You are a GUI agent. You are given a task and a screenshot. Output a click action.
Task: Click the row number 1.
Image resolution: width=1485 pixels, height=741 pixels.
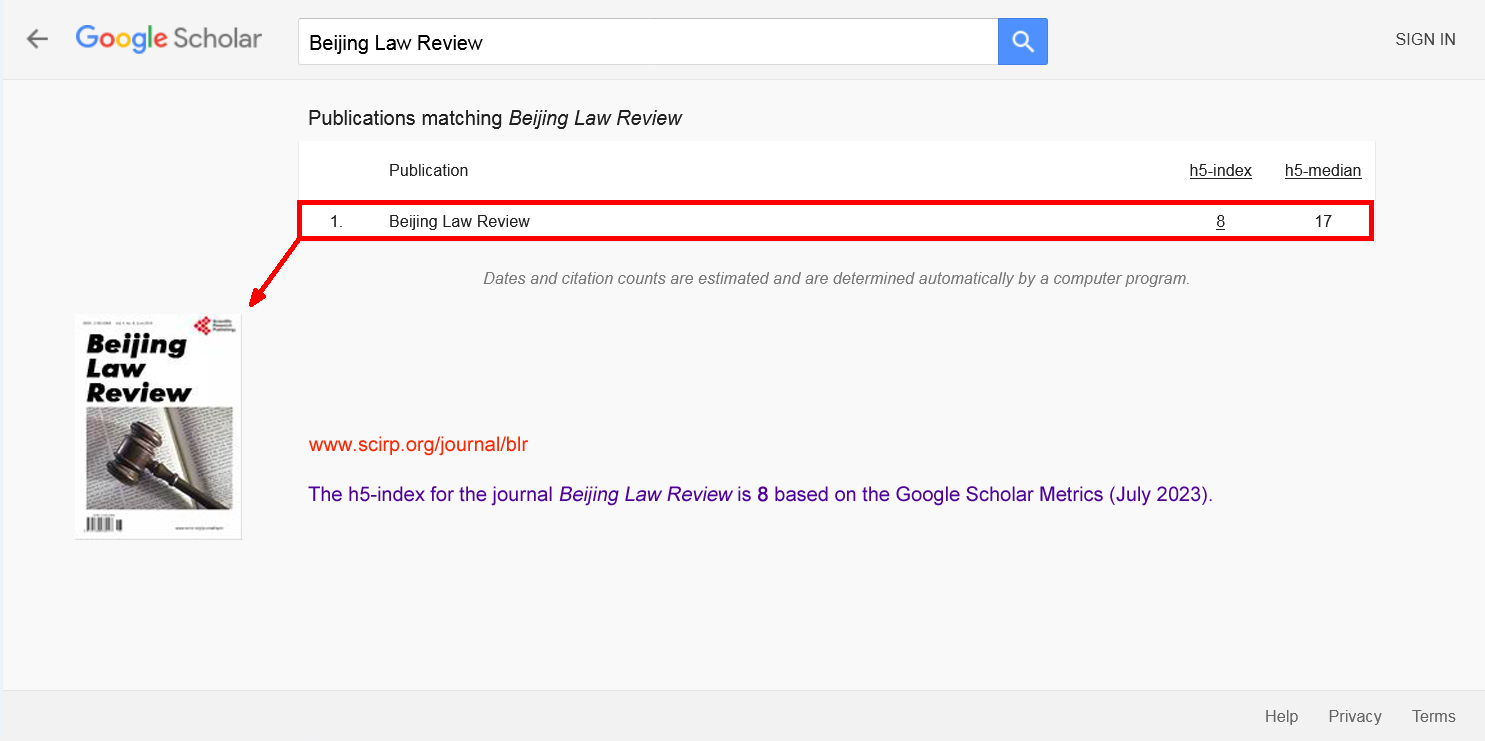(336, 221)
